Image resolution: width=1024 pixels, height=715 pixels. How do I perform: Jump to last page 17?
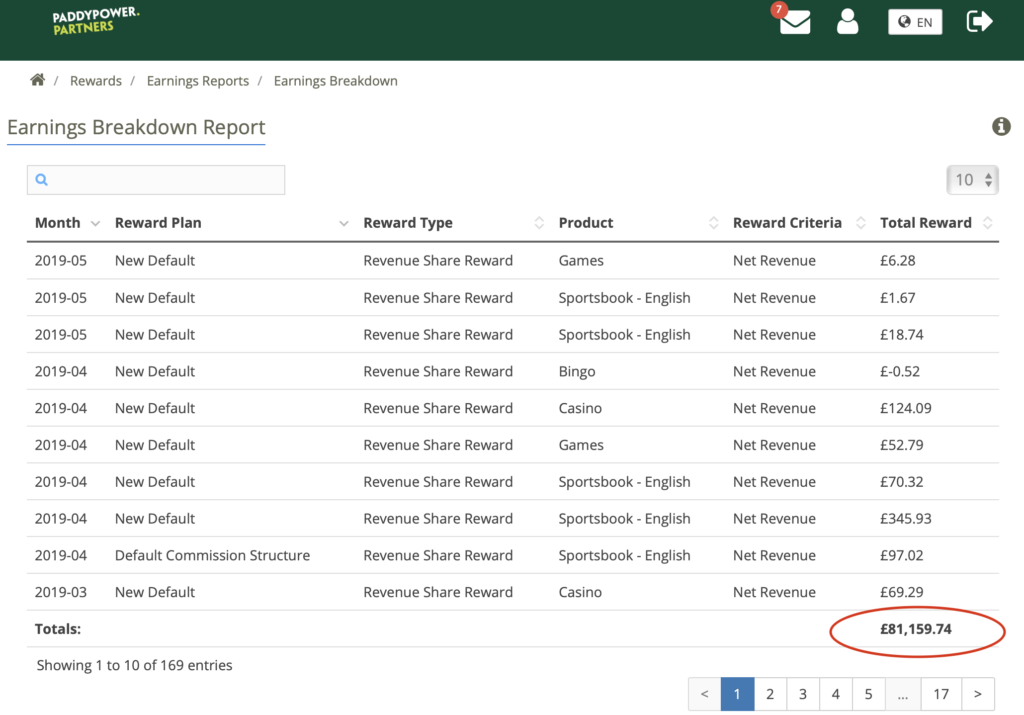[941, 694]
